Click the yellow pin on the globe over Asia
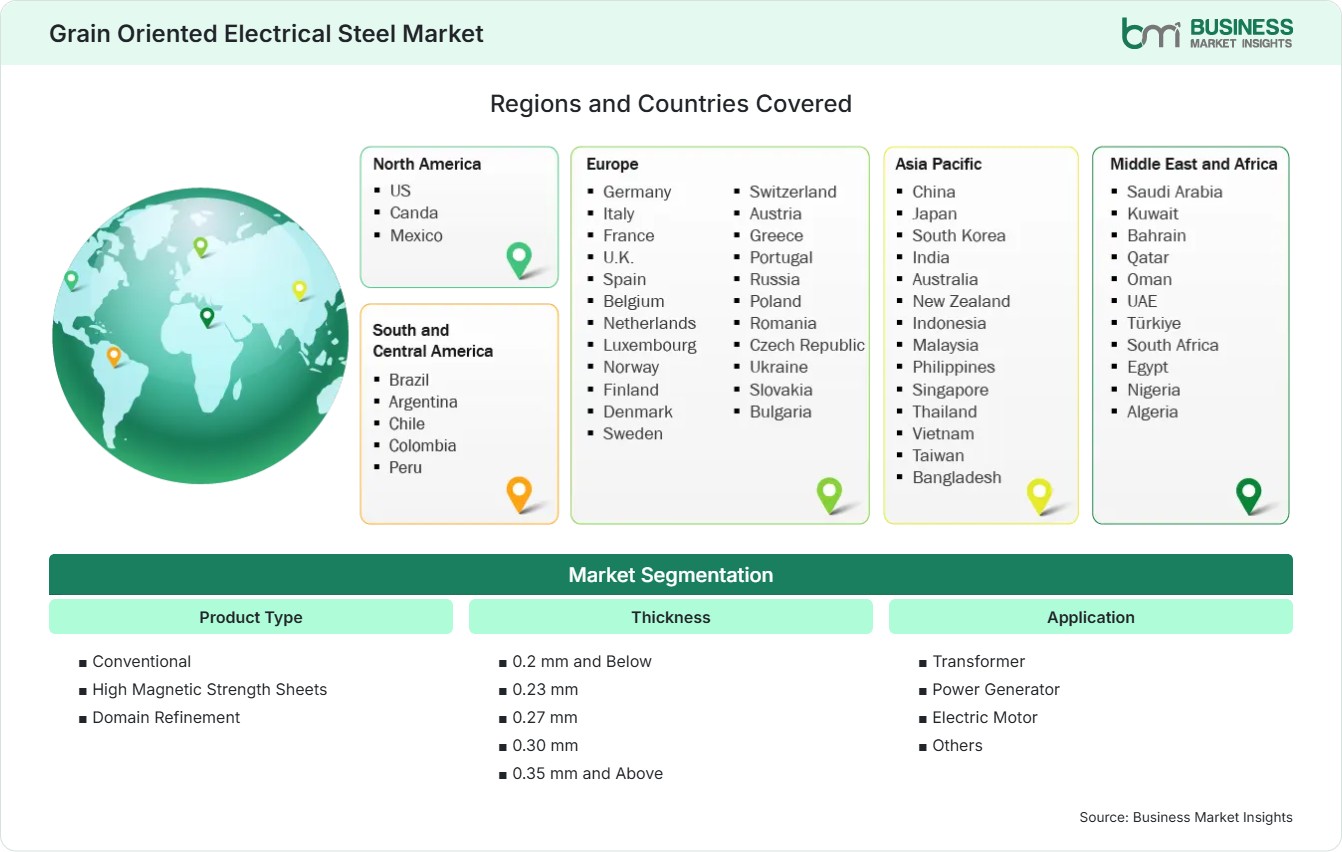The image size is (1342, 852). (x=299, y=290)
